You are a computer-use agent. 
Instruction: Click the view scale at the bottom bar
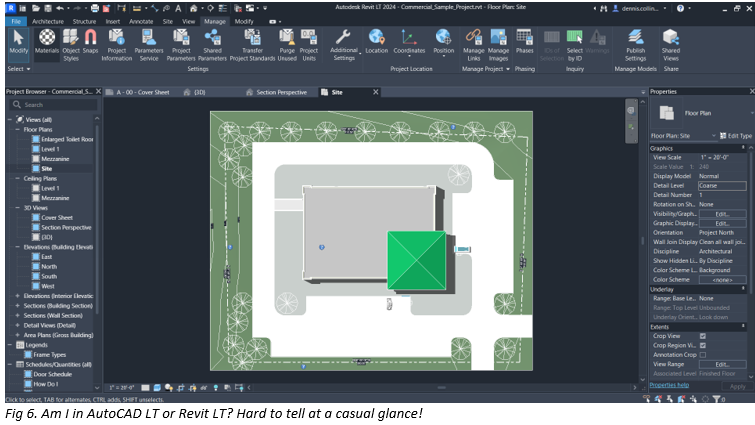point(121,387)
